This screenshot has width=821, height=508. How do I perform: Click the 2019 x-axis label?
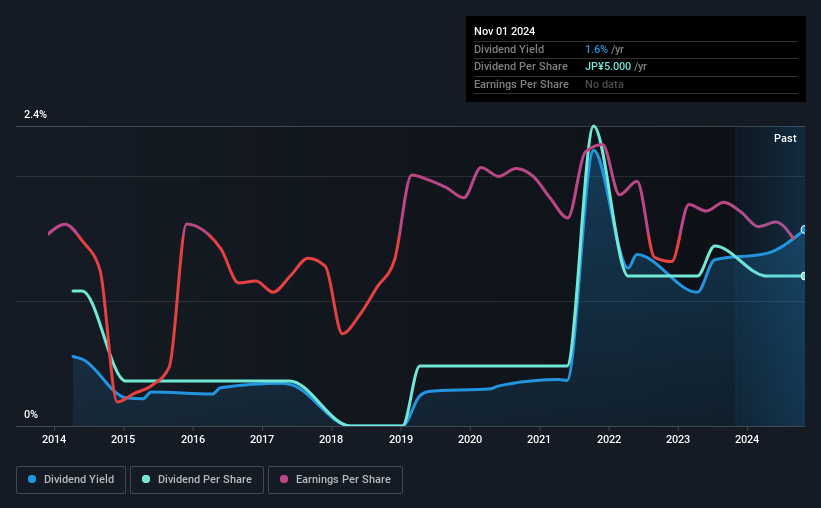click(401, 439)
